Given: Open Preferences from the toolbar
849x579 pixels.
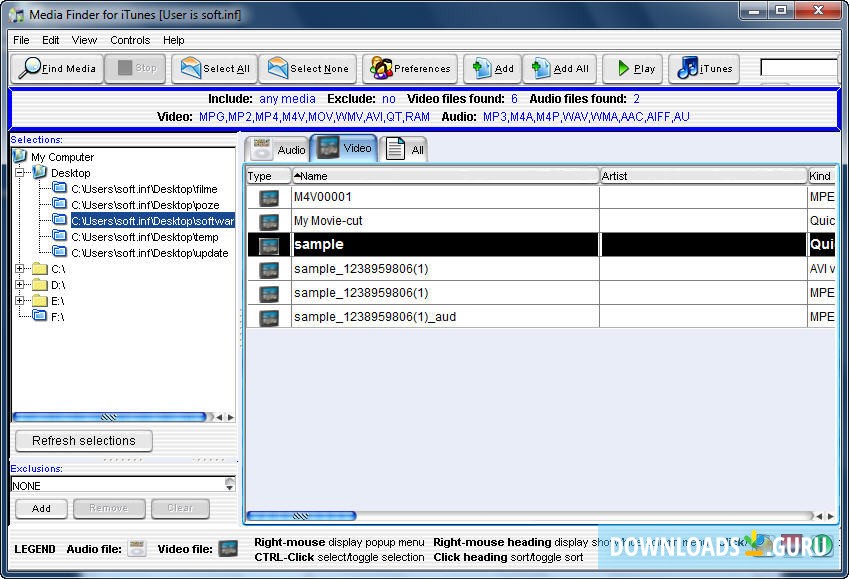Looking at the screenshot, I should (x=409, y=68).
